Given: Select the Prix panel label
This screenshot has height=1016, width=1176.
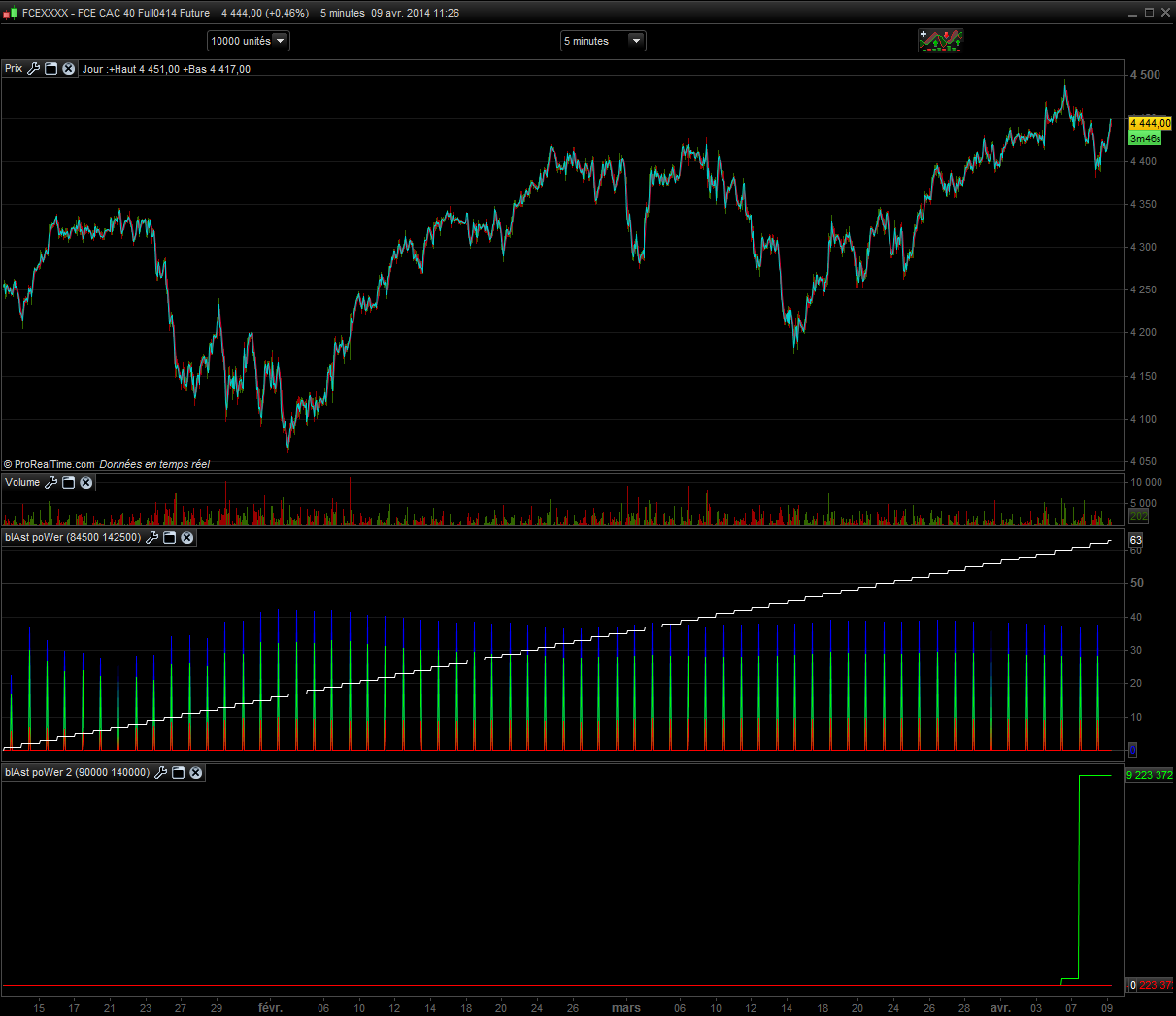Looking at the screenshot, I should [14, 69].
